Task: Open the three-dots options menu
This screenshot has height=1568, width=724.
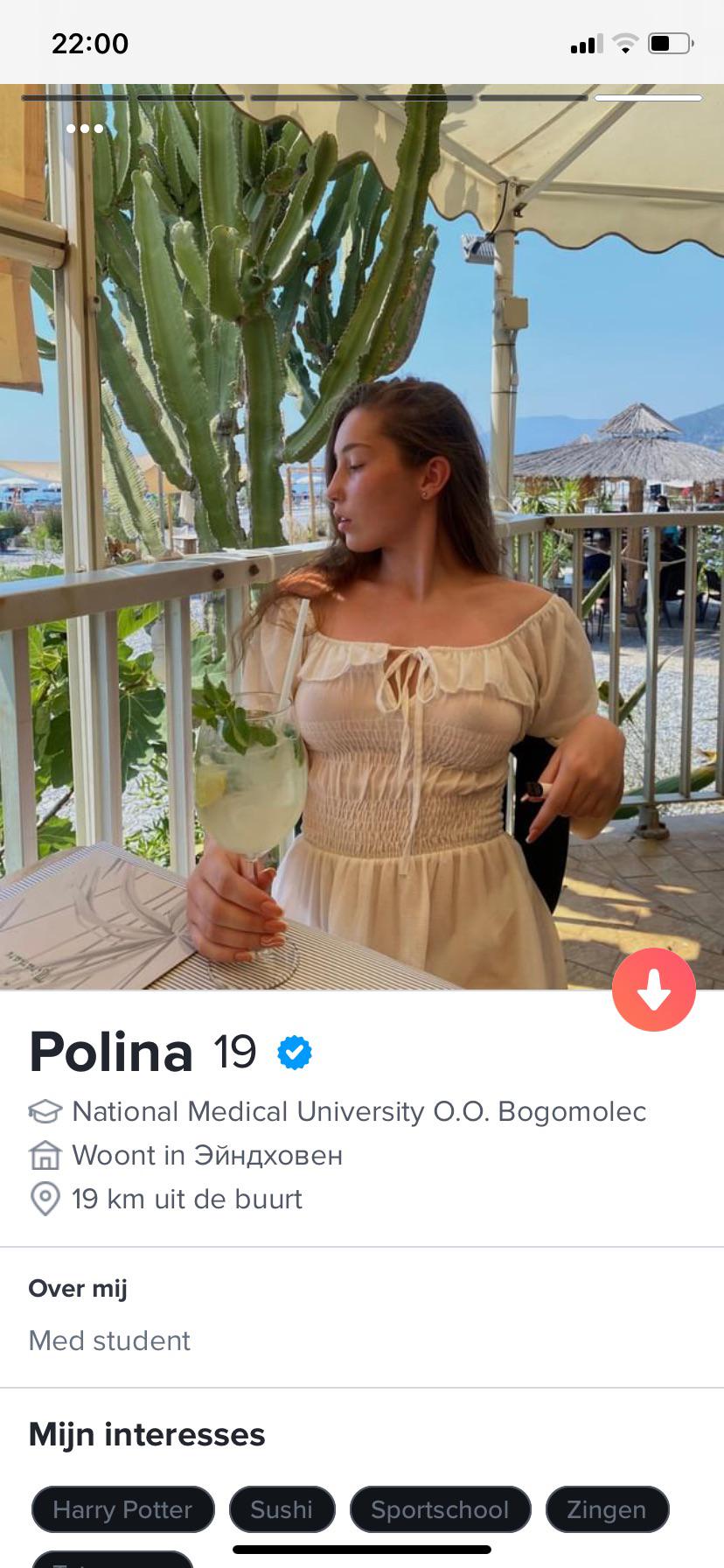Action: click(x=85, y=129)
